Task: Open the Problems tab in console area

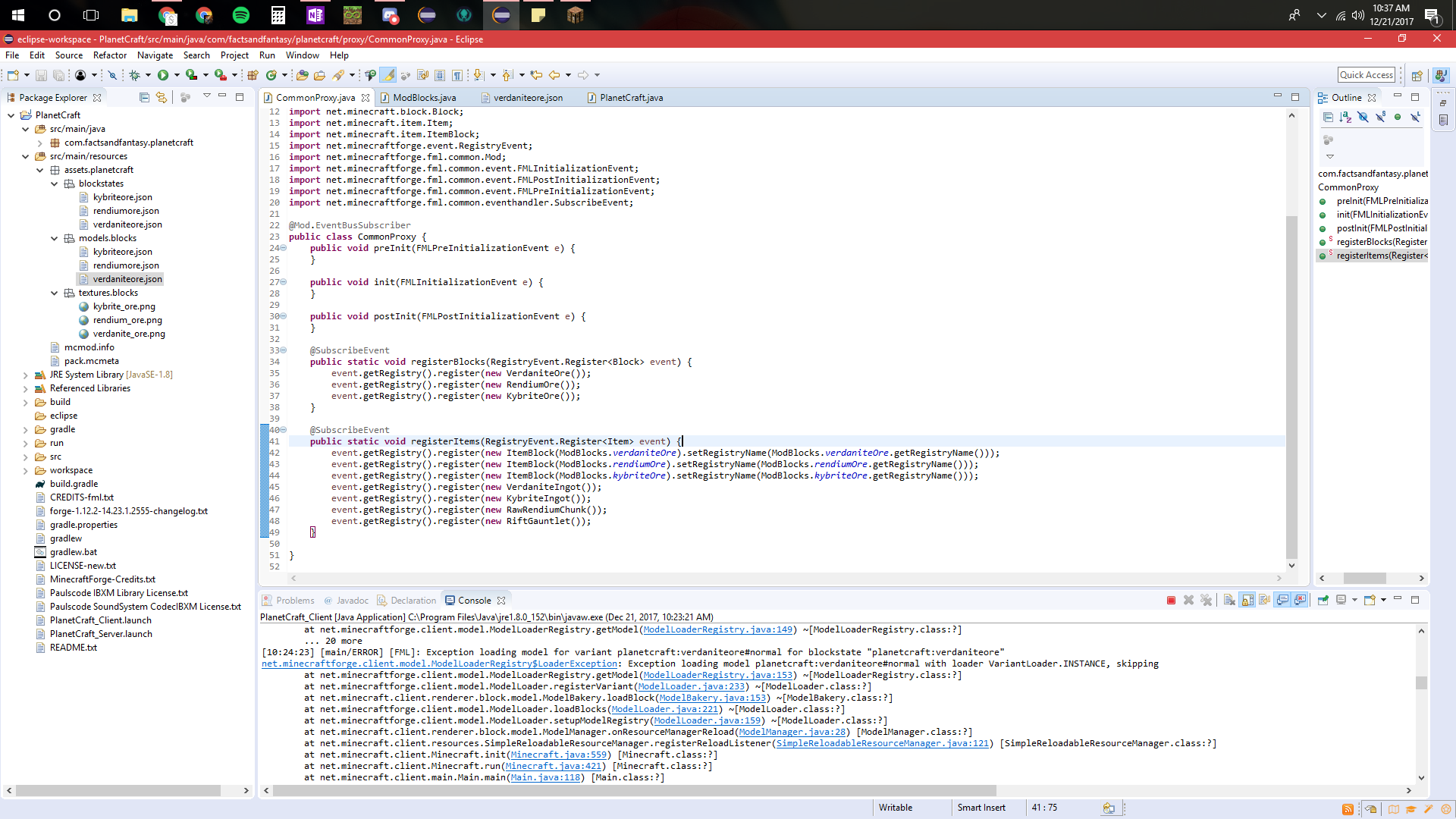Action: (295, 599)
